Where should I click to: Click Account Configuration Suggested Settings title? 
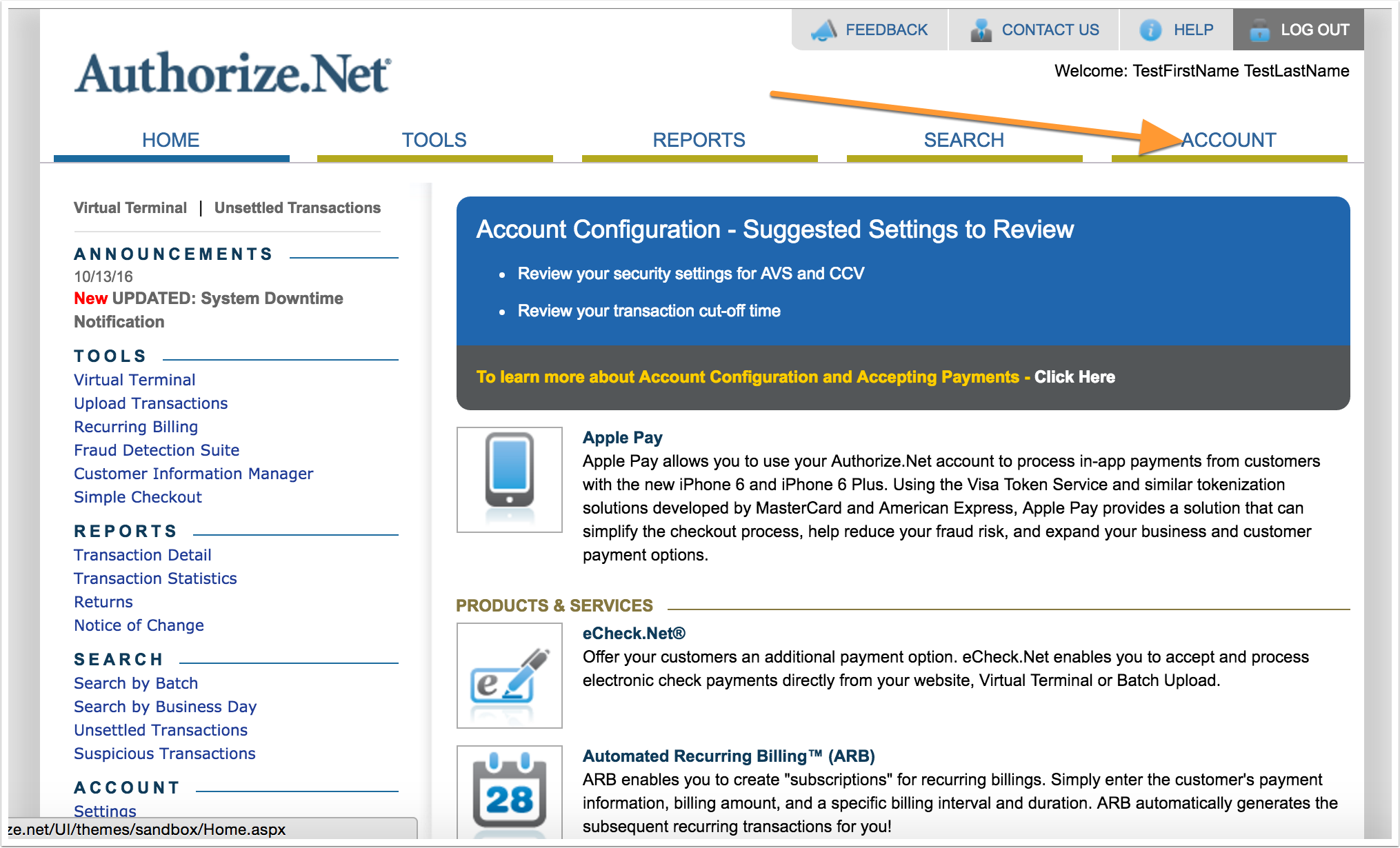(x=775, y=230)
